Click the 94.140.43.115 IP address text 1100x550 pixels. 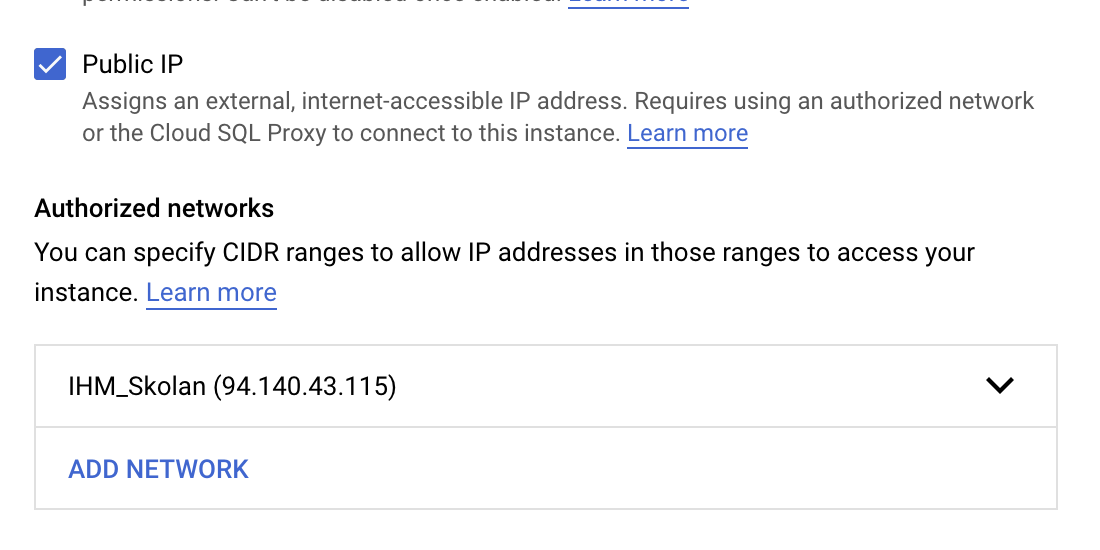point(306,386)
